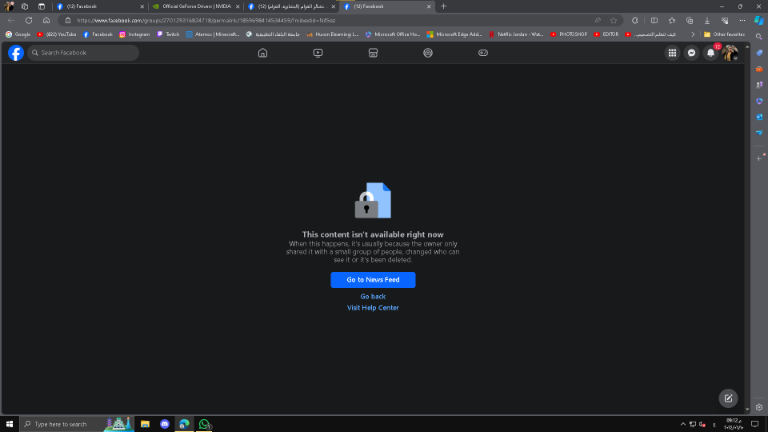The image size is (768, 432).
Task: Open the Notifications bell with 12 badge
Action: [711, 53]
